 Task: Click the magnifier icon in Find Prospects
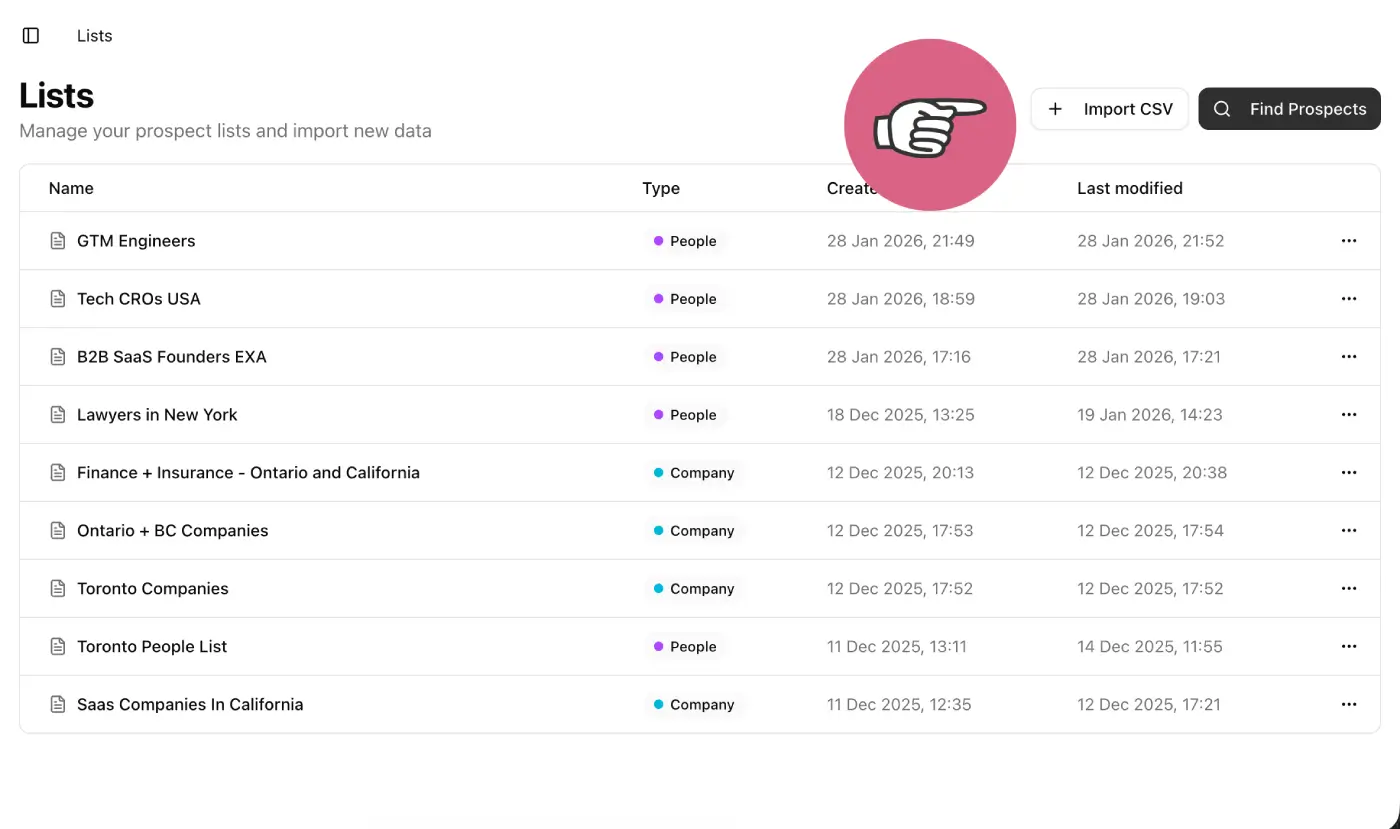coord(1222,109)
